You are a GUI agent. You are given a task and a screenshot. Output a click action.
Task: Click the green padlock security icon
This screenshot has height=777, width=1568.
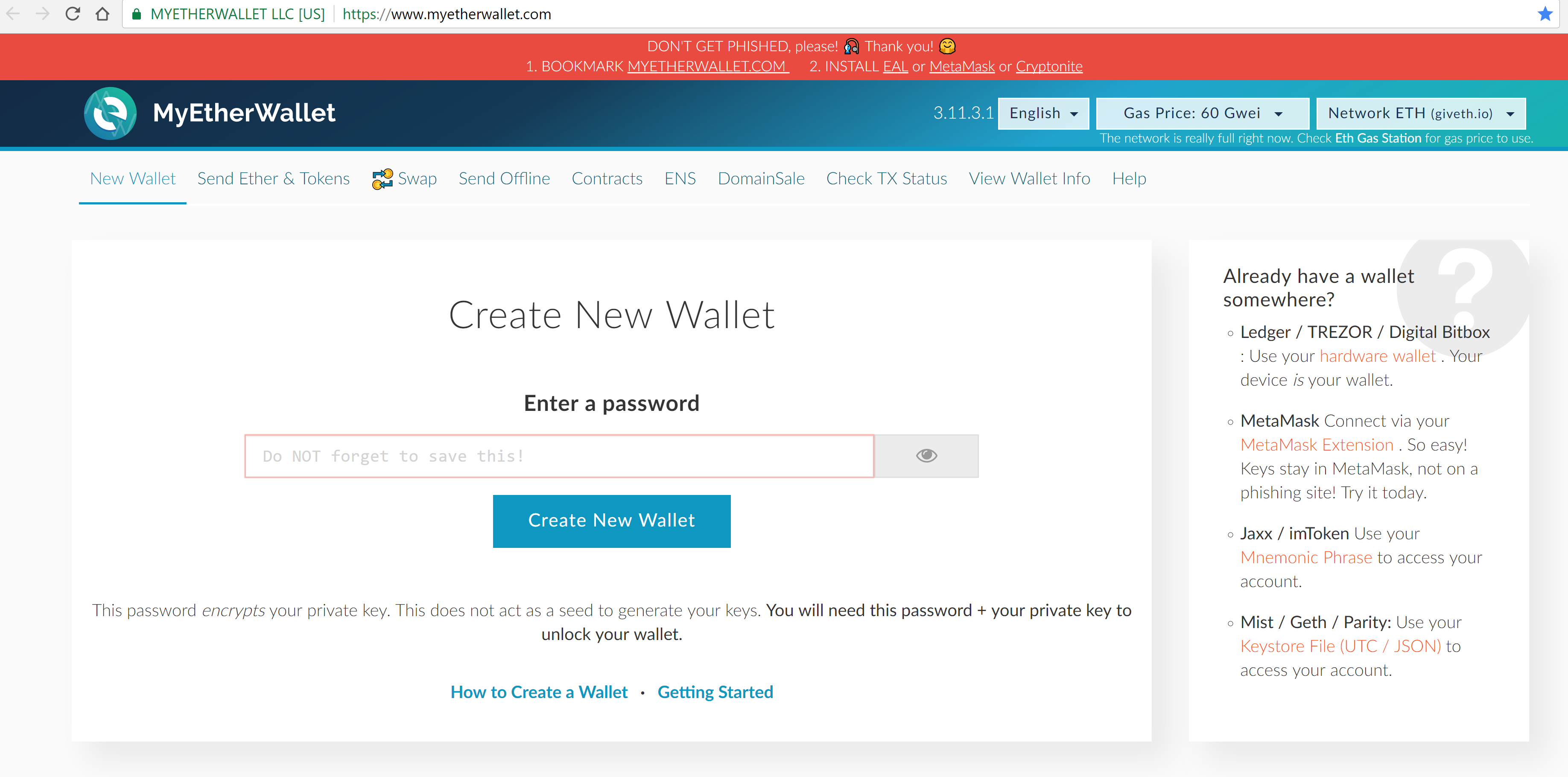pos(136,14)
